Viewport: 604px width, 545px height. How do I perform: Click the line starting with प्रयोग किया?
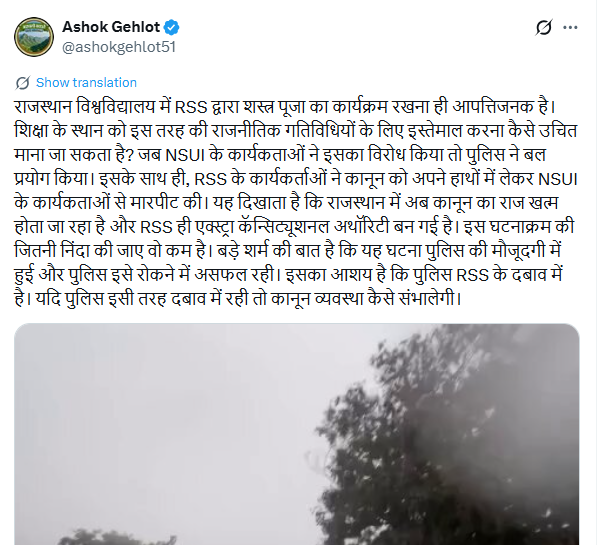(x=296, y=179)
